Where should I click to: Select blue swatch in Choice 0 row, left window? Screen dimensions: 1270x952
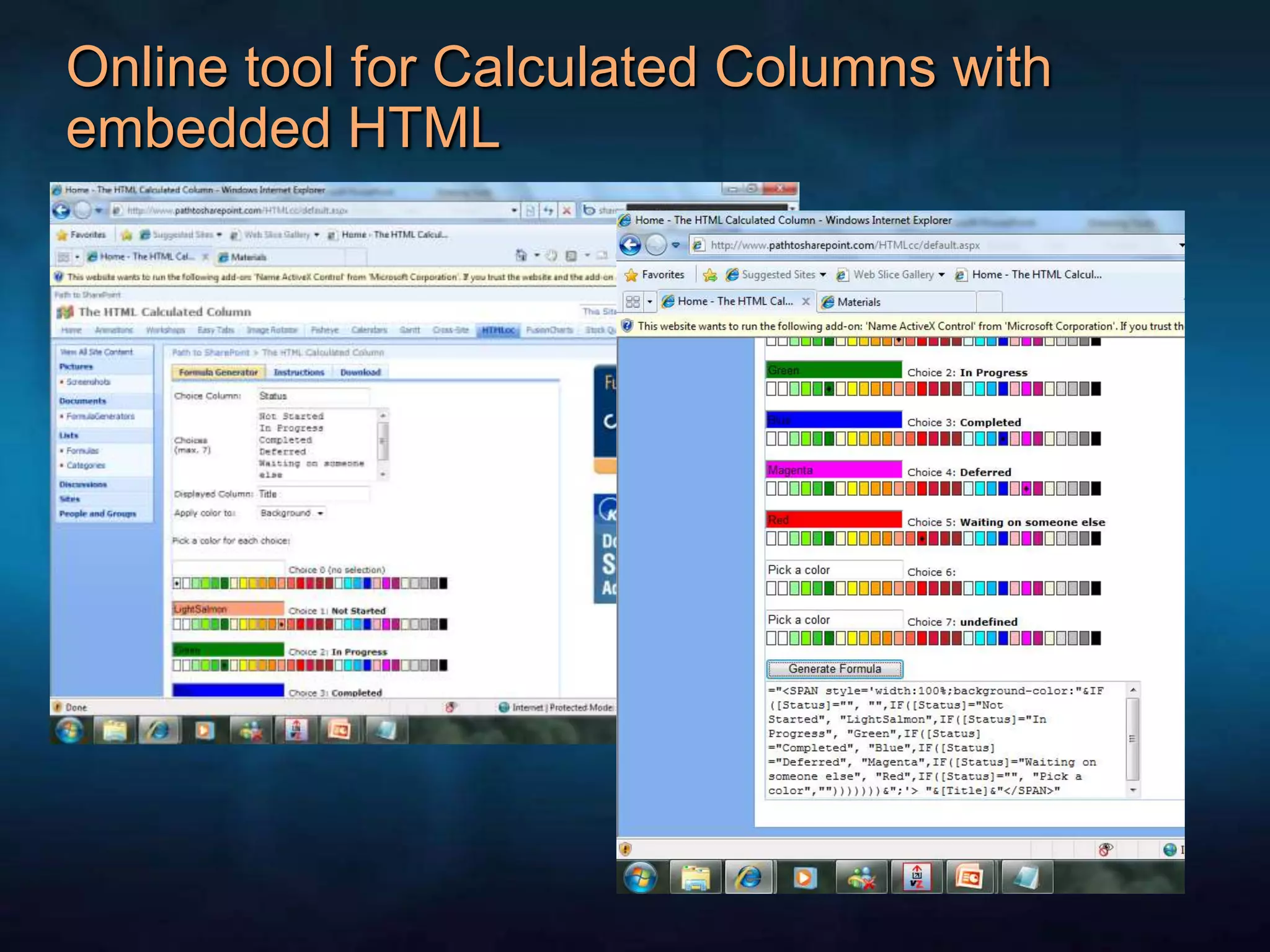(x=368, y=583)
